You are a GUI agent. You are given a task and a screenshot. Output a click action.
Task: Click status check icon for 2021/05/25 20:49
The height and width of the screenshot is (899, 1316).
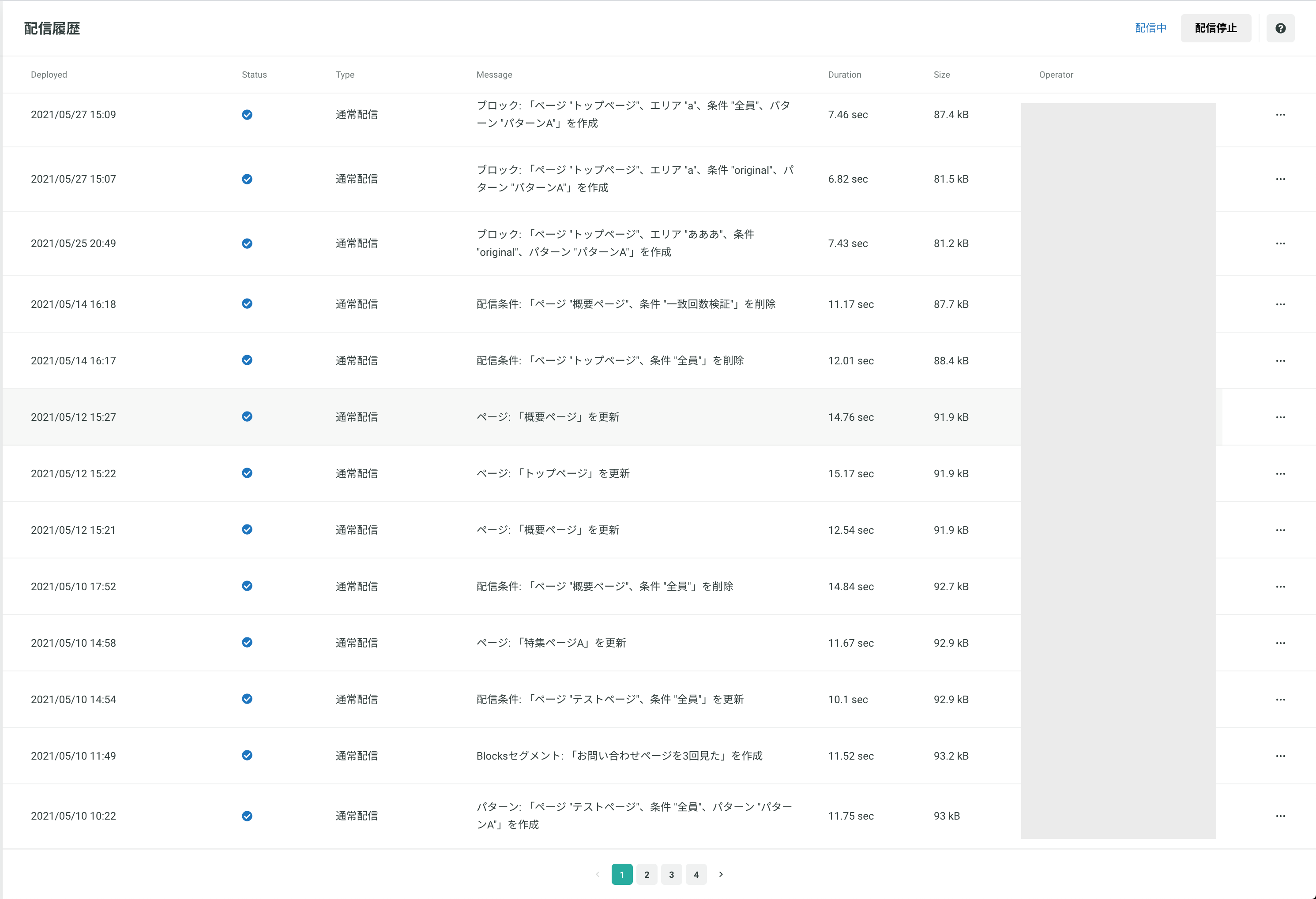tap(247, 243)
